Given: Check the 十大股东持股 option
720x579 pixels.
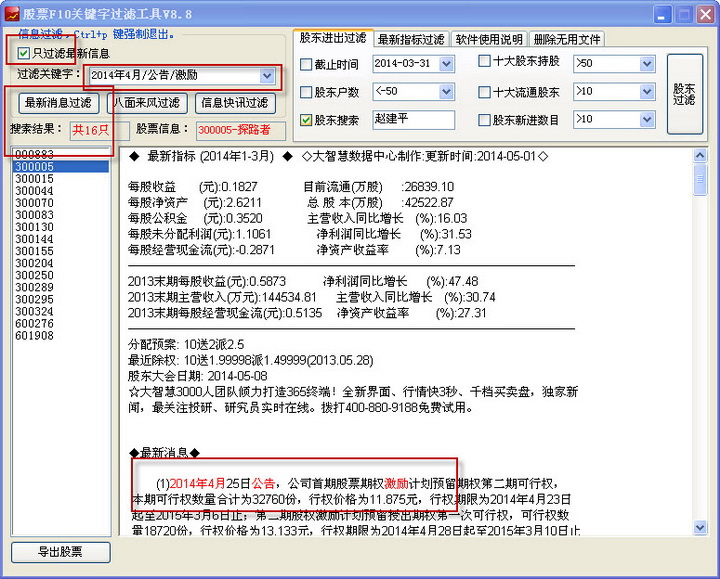Looking at the screenshot, I should [x=485, y=62].
